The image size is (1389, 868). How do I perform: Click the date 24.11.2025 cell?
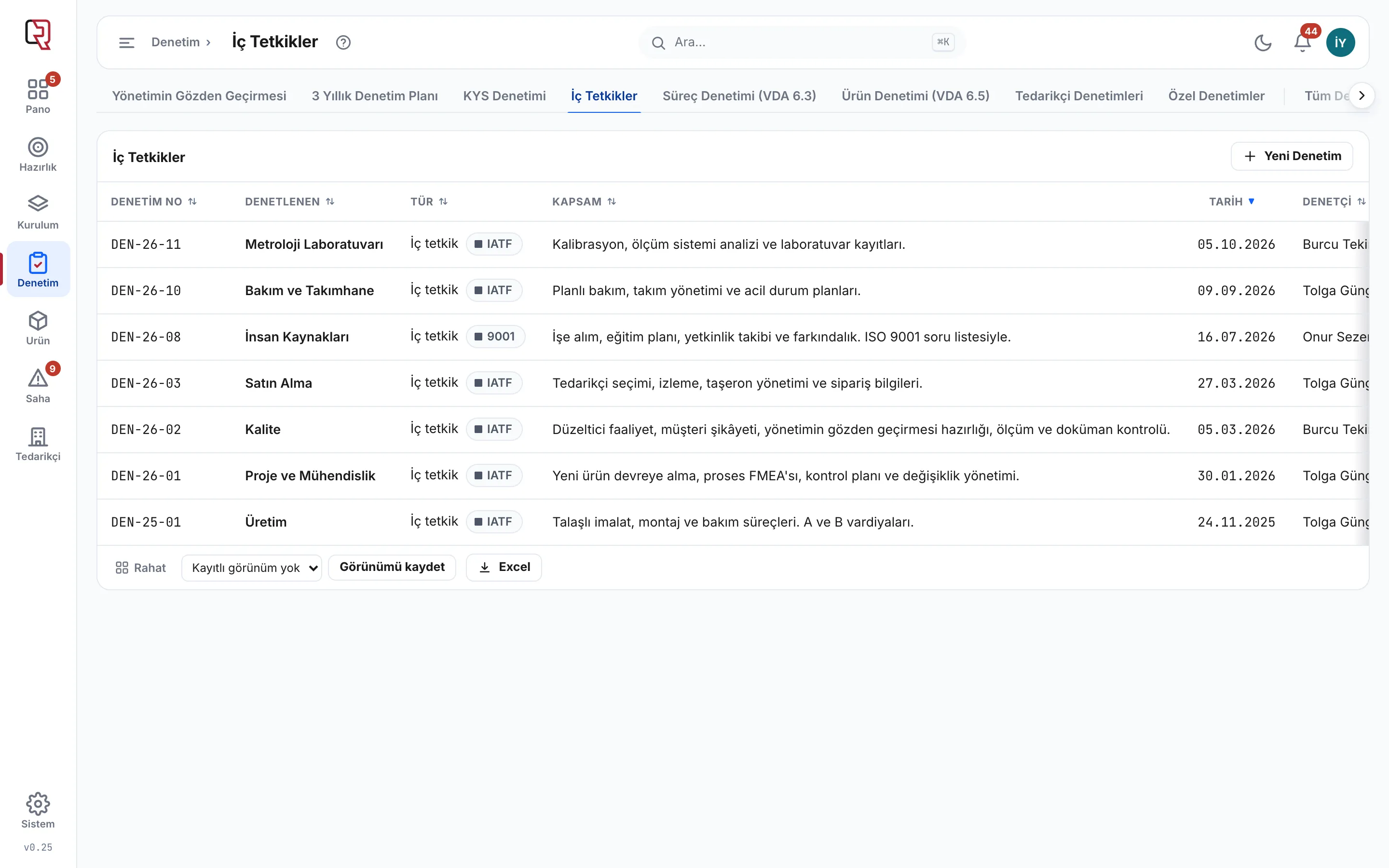pyautogui.click(x=1236, y=522)
